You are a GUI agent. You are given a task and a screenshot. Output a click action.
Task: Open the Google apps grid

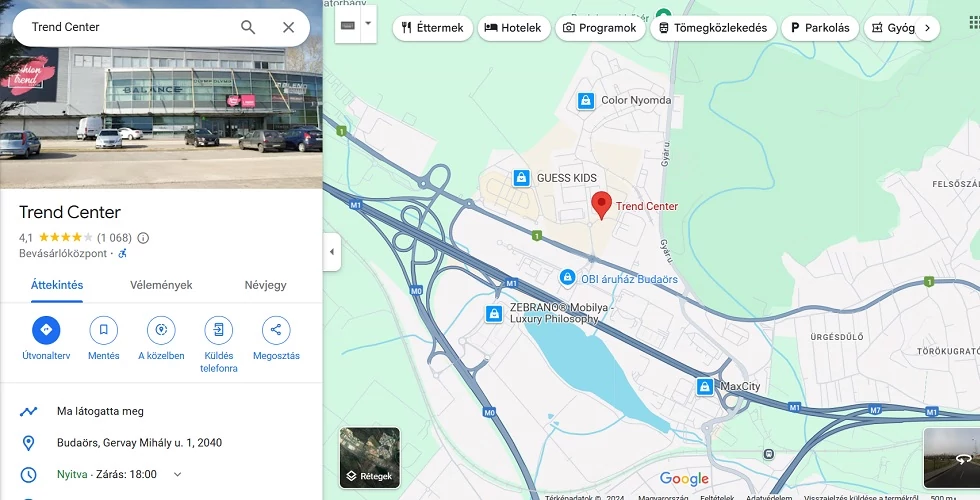[x=974, y=24]
